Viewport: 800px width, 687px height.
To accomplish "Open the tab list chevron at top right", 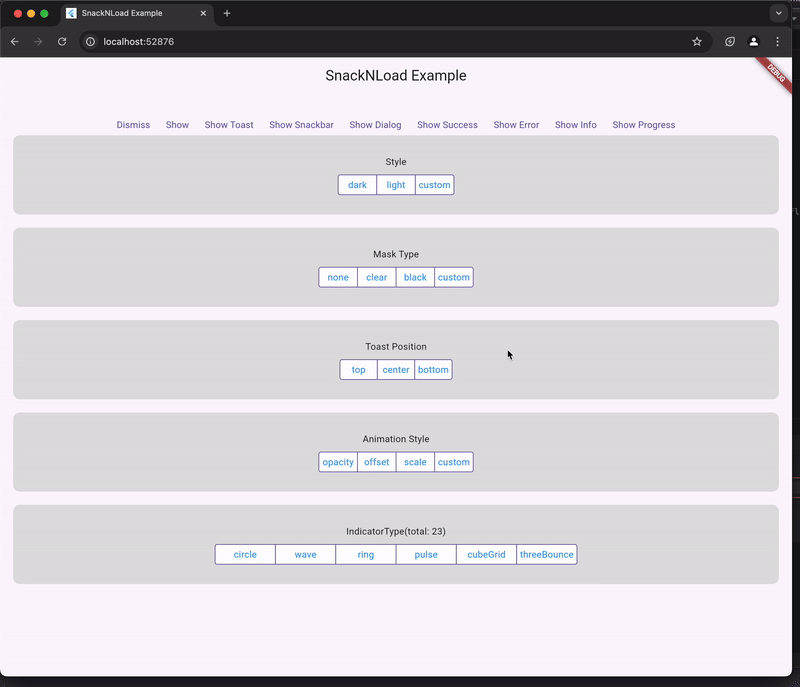I will (779, 12).
